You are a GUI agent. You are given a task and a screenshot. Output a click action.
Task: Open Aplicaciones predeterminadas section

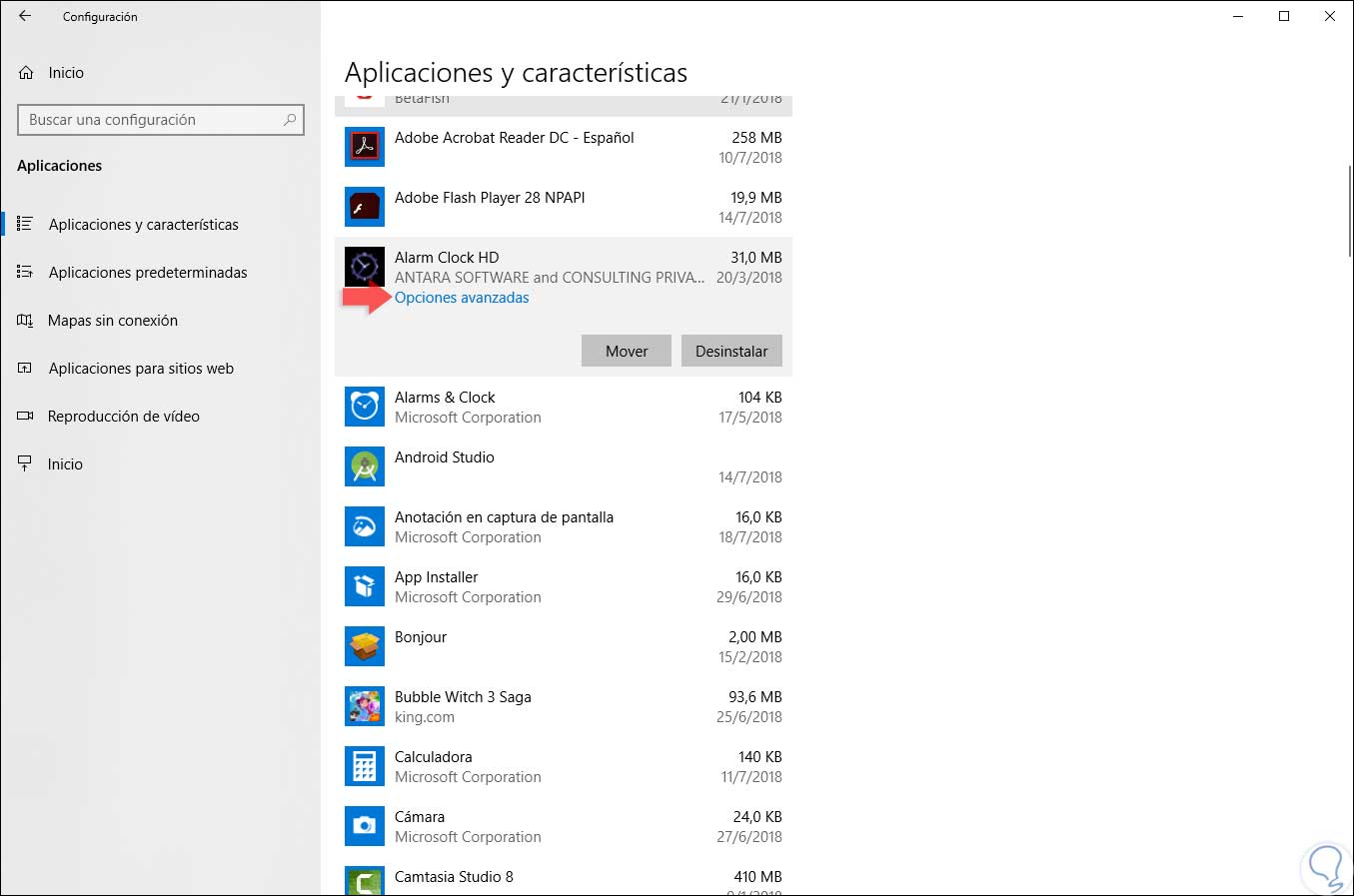point(162,272)
